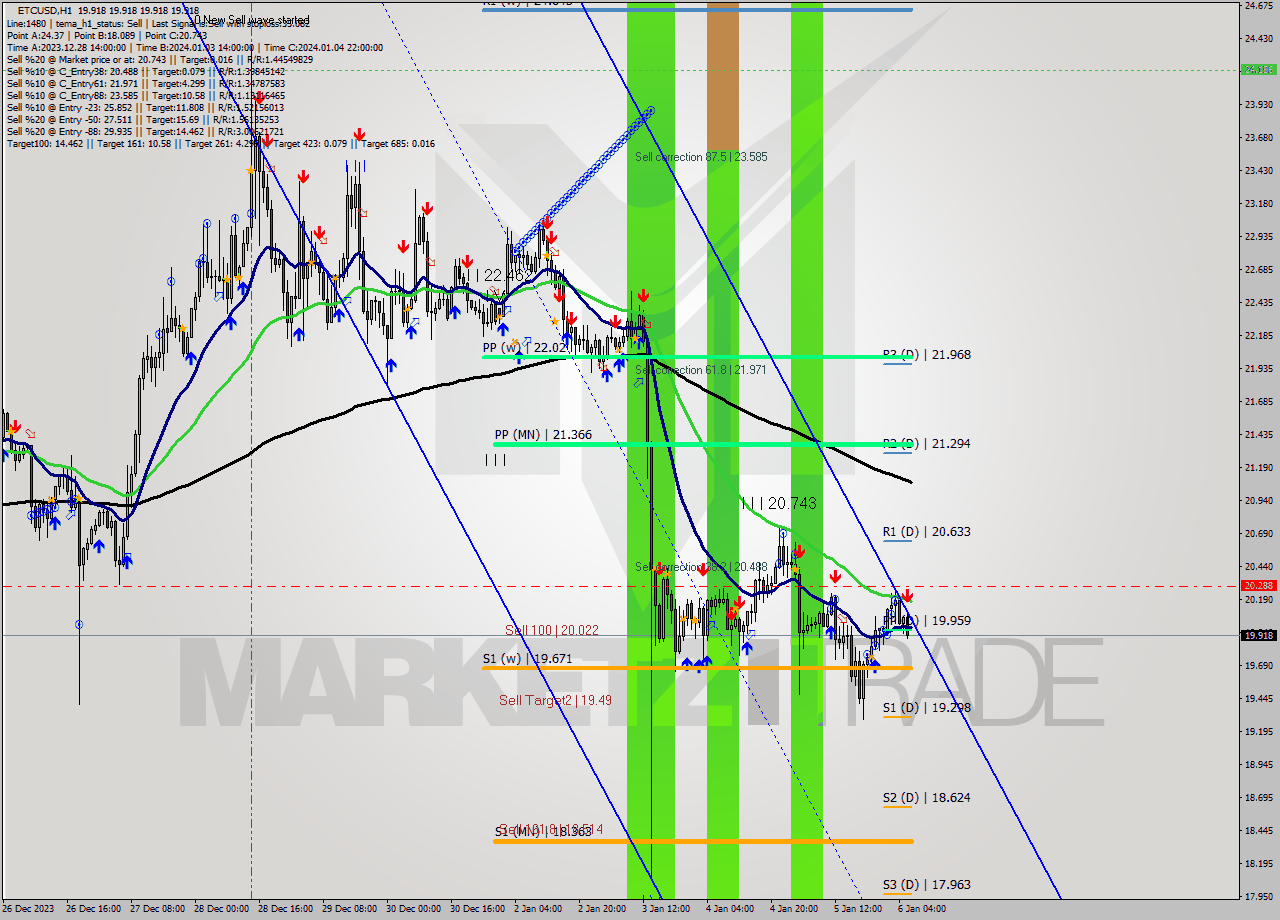Click the 'S3 (D) | 17.963' support label
Screen dimensions: 1280x920
point(926,885)
